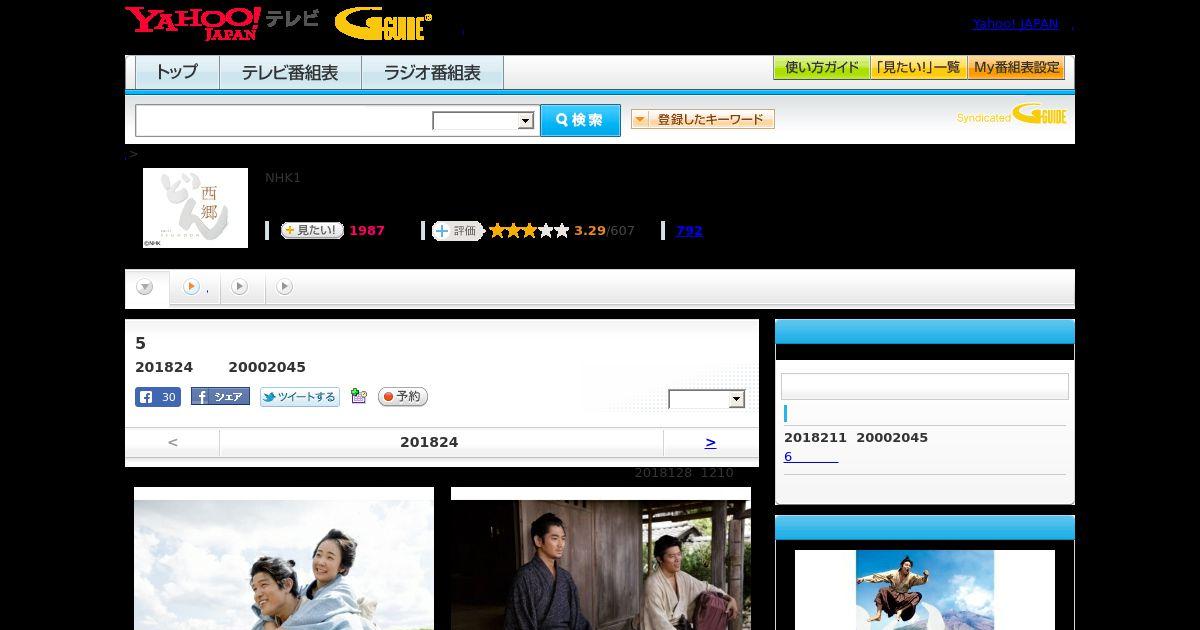
Task: Expand the 登録したキーワード dropdown
Action: [x=703, y=119]
